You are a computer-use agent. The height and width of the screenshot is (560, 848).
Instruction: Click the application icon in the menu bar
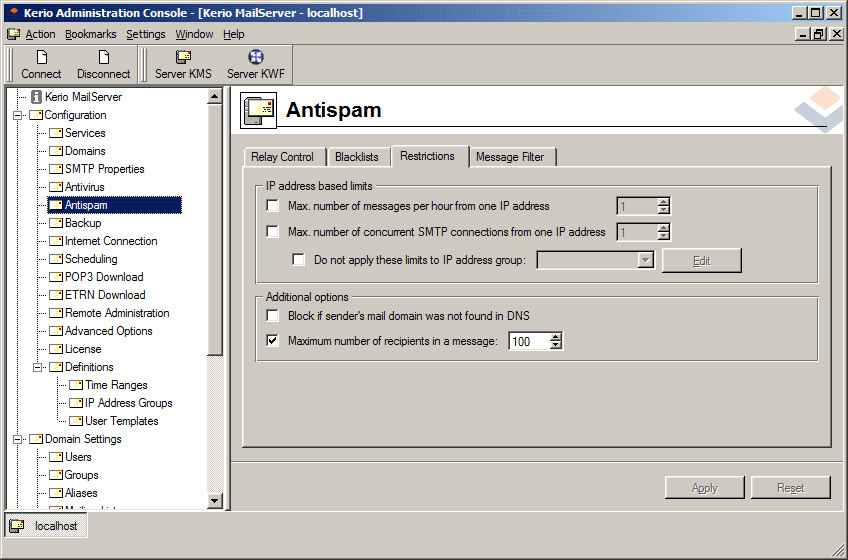click(x=14, y=35)
